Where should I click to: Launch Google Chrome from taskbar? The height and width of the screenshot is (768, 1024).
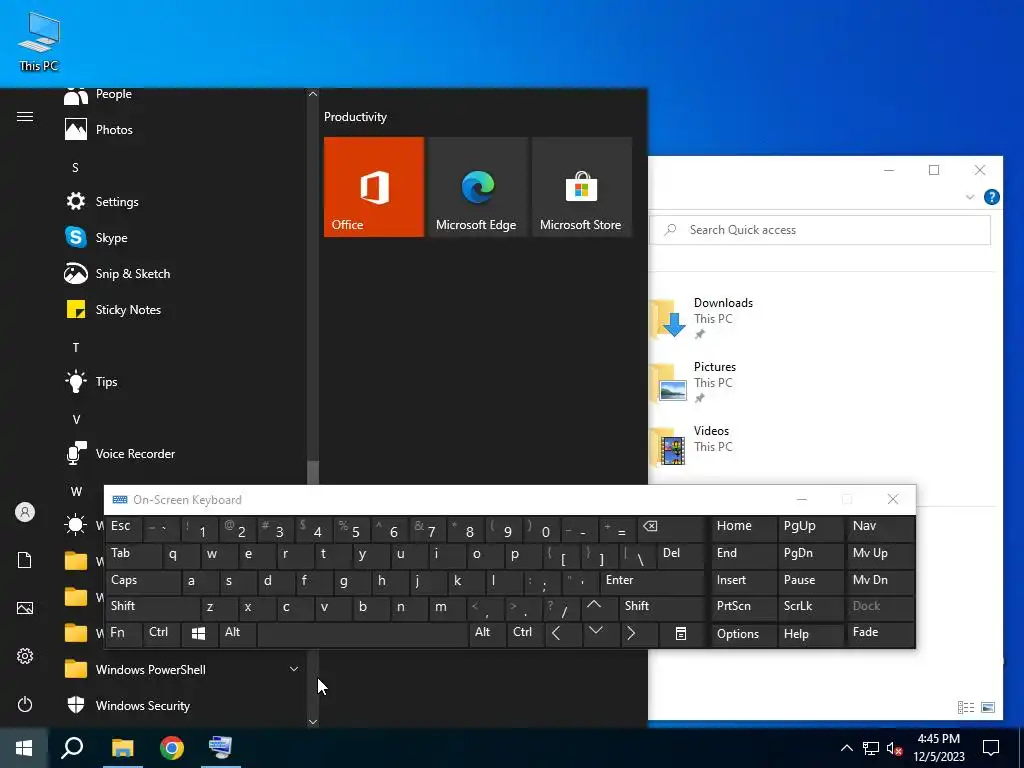pos(172,747)
